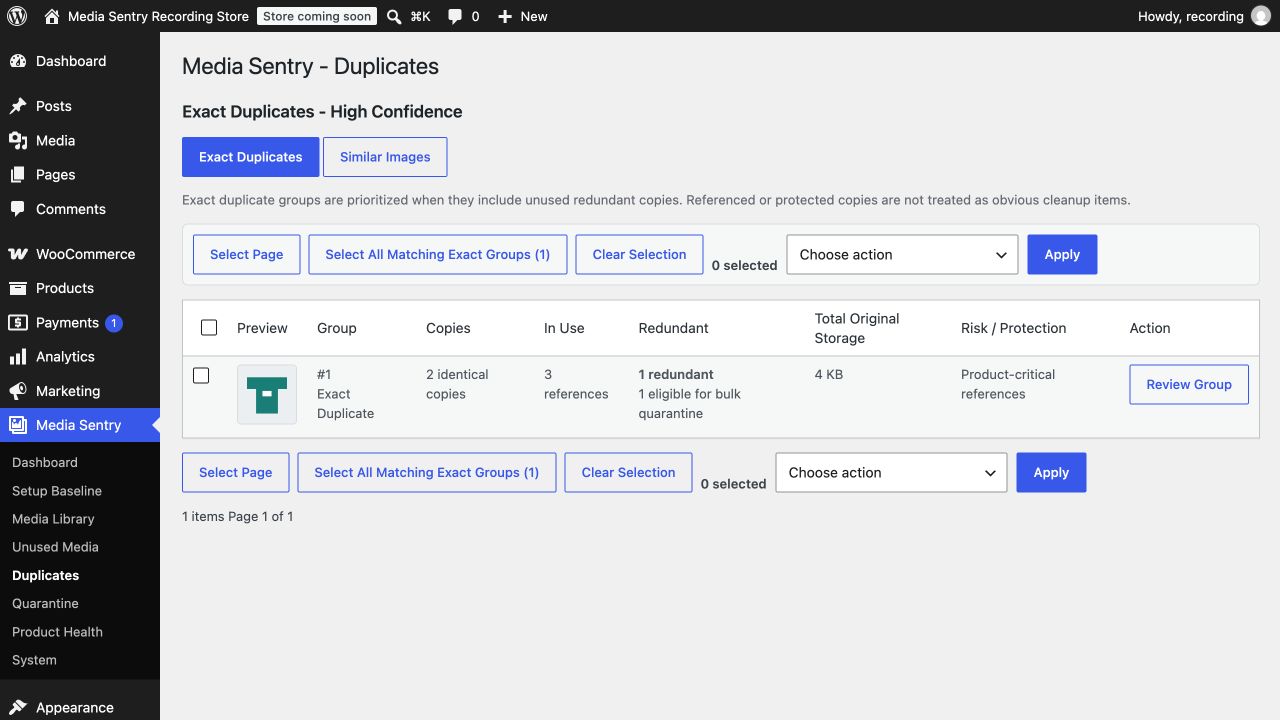Click the ⌘K shortcut label in admin bar
Image resolution: width=1280 pixels, height=720 pixels.
click(x=420, y=17)
